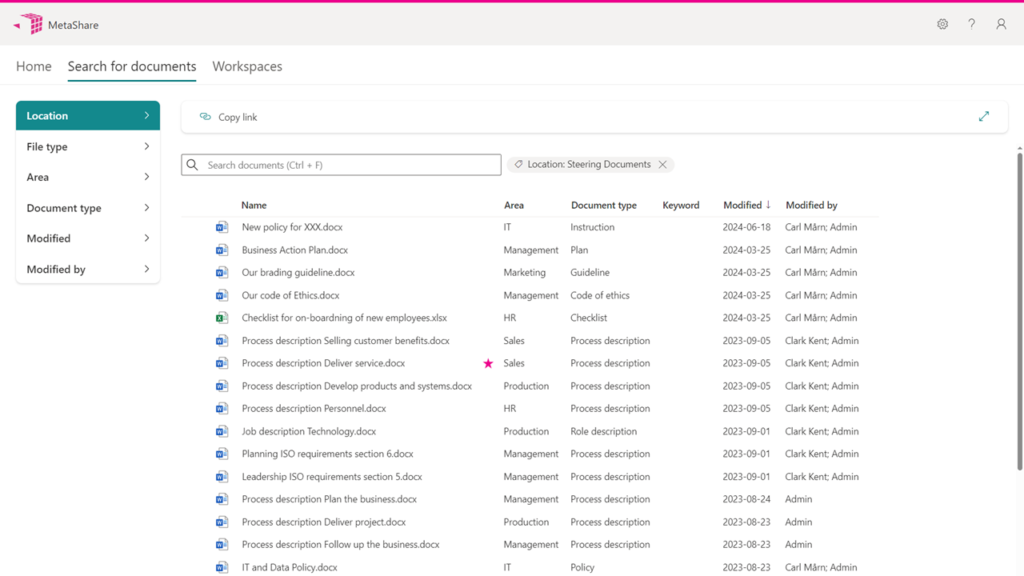The width and height of the screenshot is (1024, 576).
Task: Click Word icon for IT and Data Policy.docx
Action: tap(222, 568)
